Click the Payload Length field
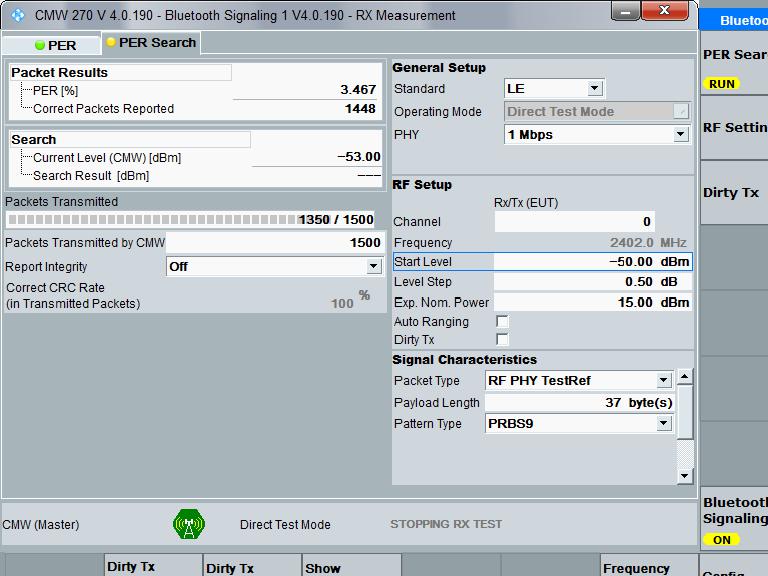Image resolution: width=768 pixels, height=576 pixels. tap(579, 403)
